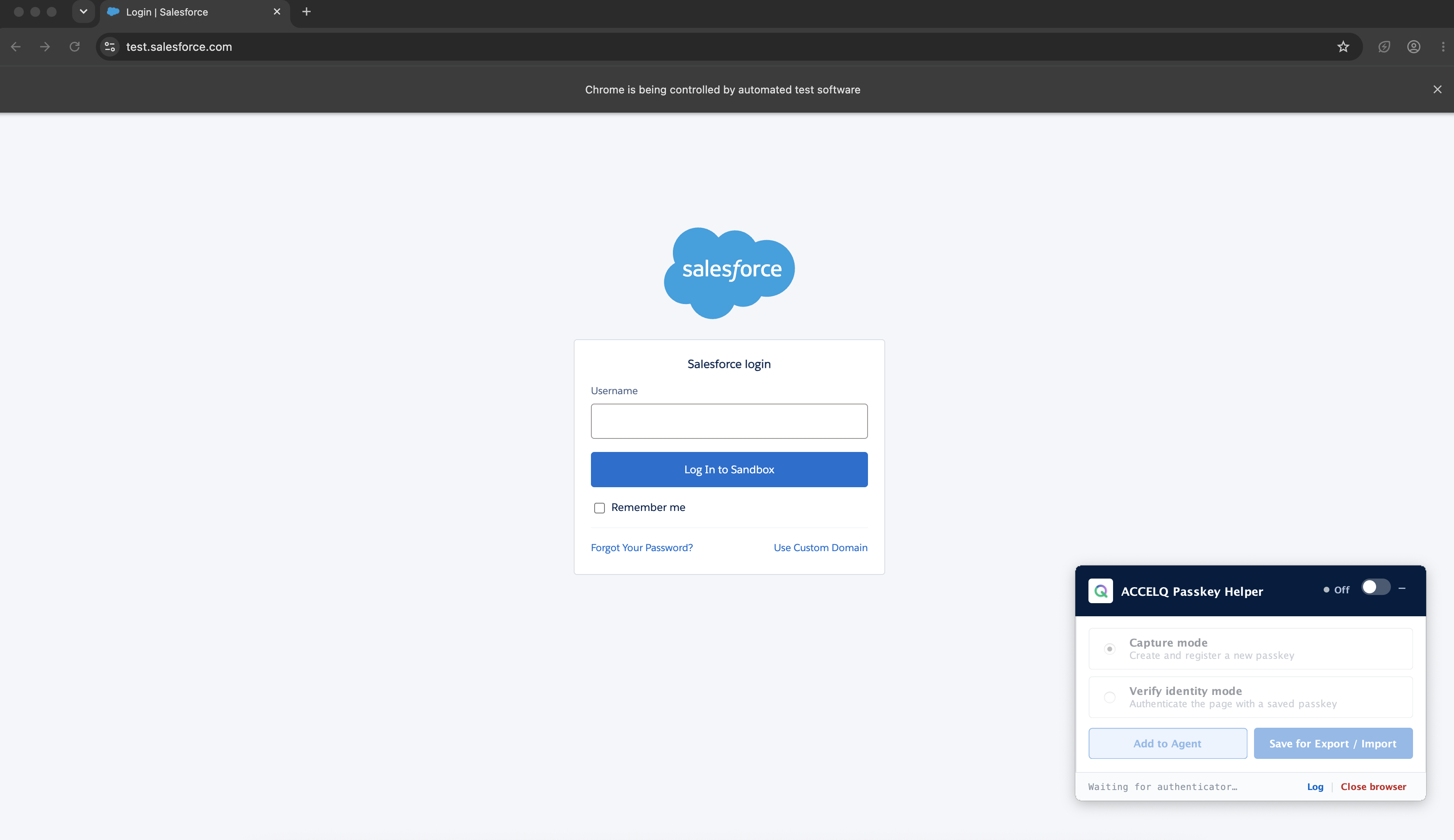Open the Log link in helper footer
This screenshot has width=1454, height=840.
click(1315, 787)
